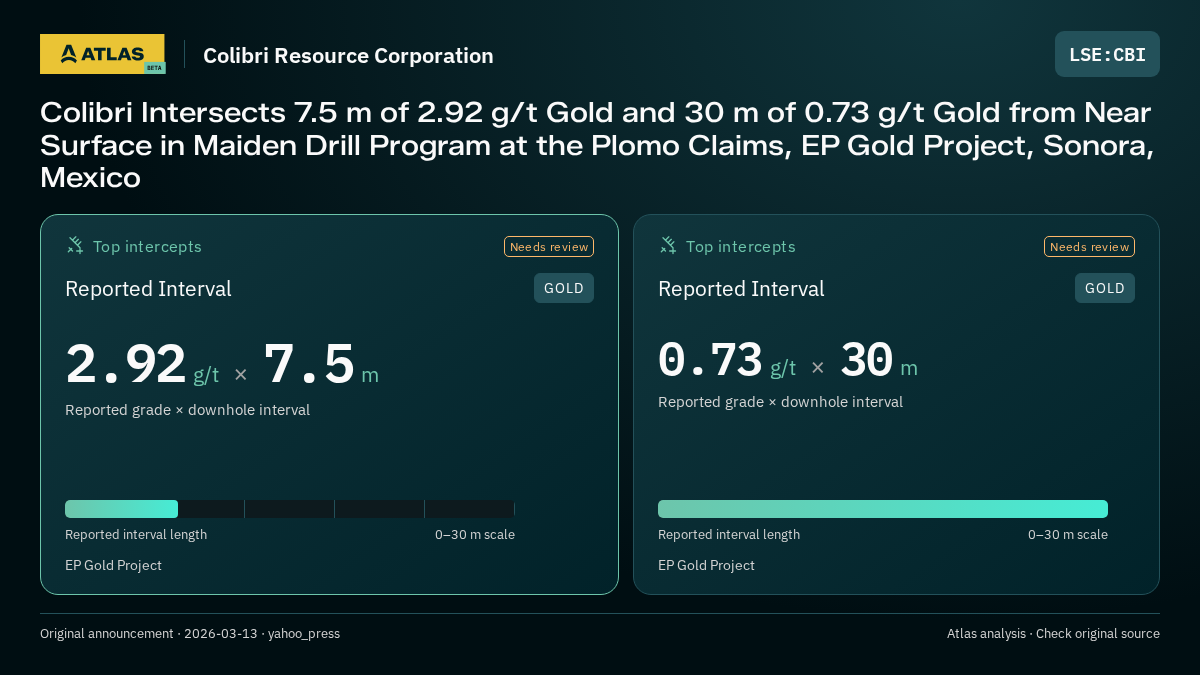Click the drill icon in 2.92 g/t card
This screenshot has width=1200, height=675.
[x=75, y=246]
